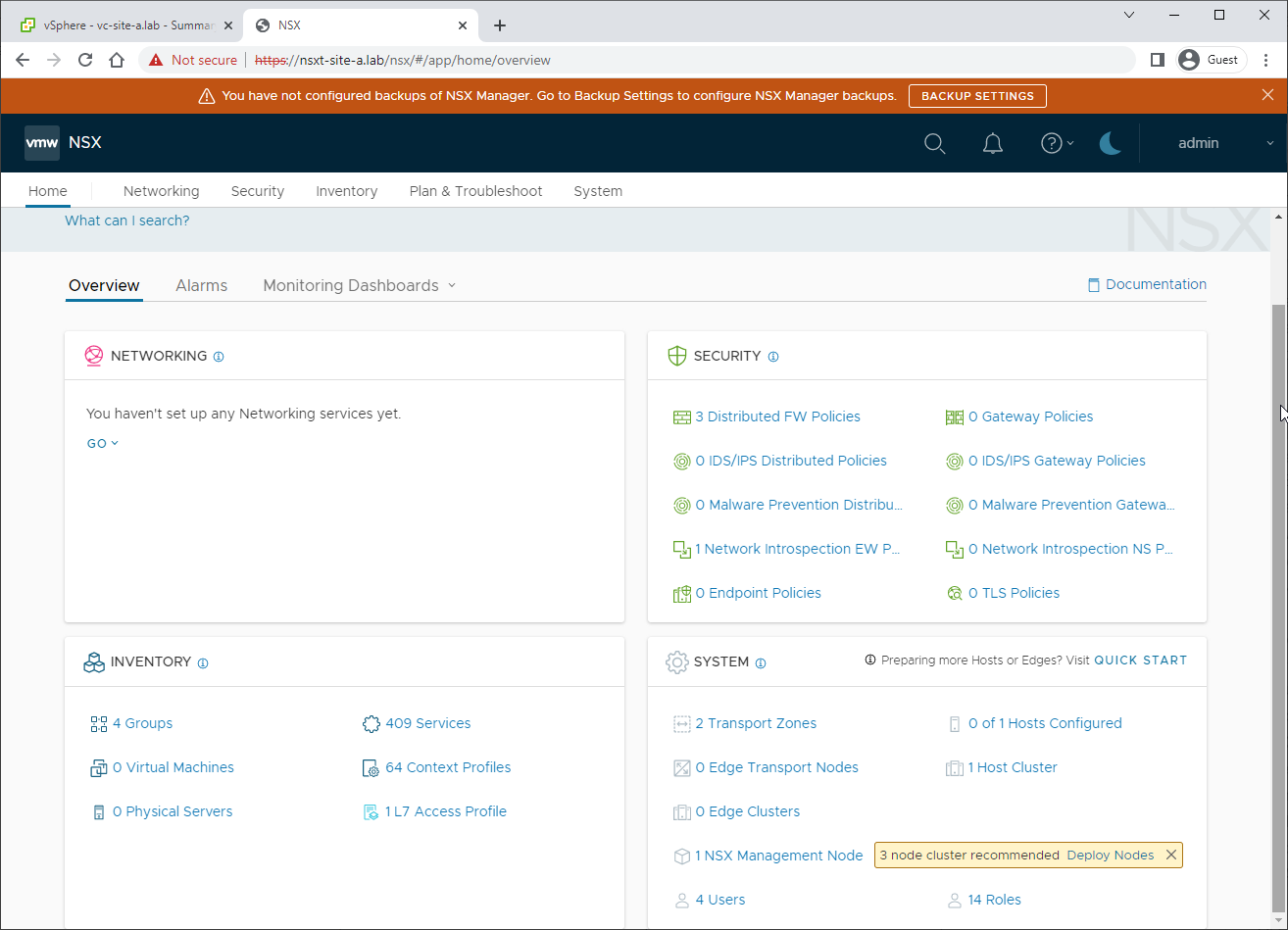Dismiss the 3 node cluster recommended tip
1288x930 pixels.
[1170, 856]
